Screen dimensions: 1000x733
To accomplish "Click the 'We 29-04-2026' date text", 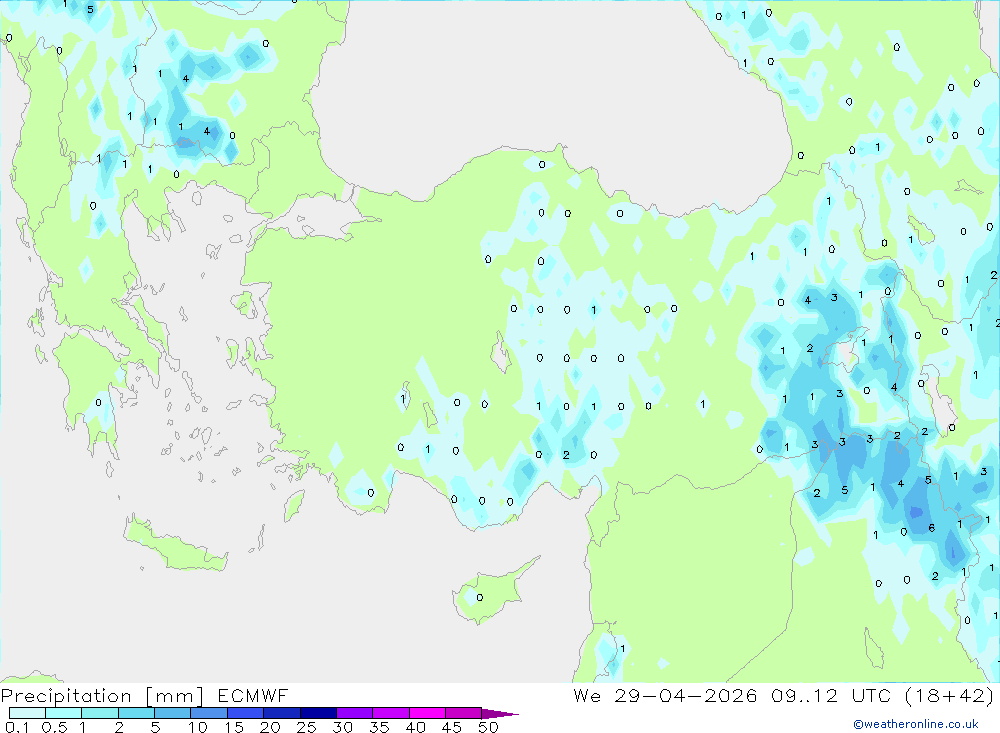I will coord(665,695).
